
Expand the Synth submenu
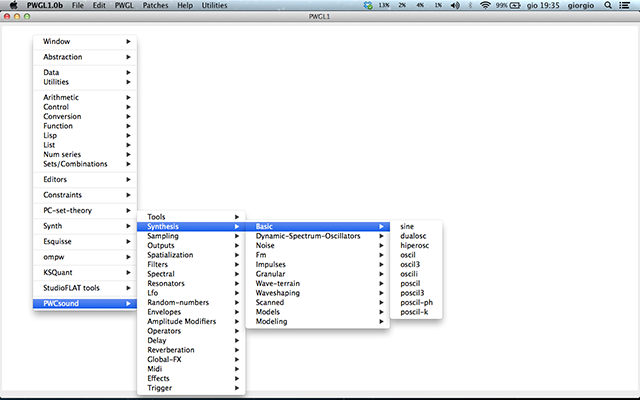click(x=85, y=226)
